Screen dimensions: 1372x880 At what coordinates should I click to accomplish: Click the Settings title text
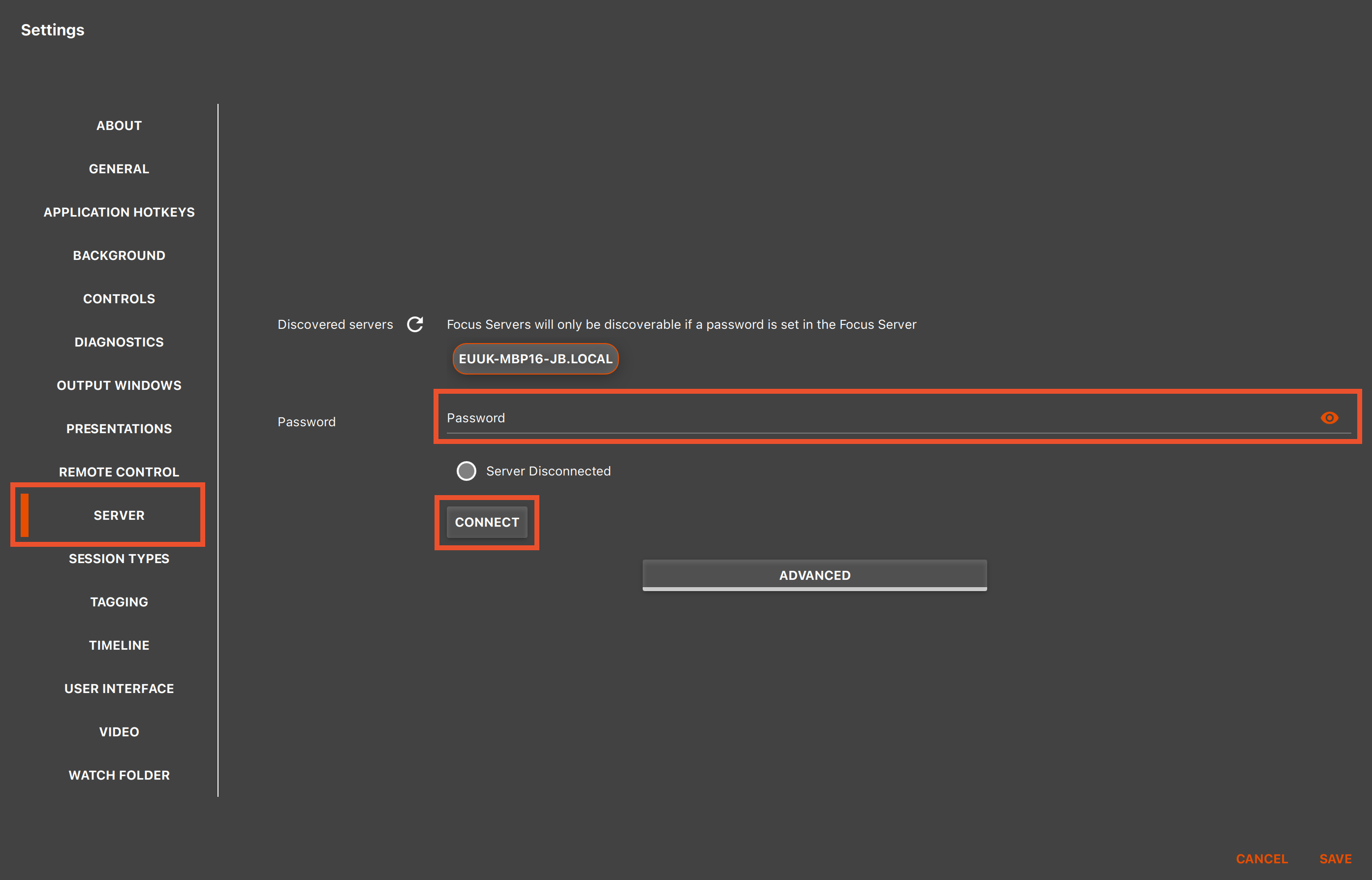tap(53, 31)
